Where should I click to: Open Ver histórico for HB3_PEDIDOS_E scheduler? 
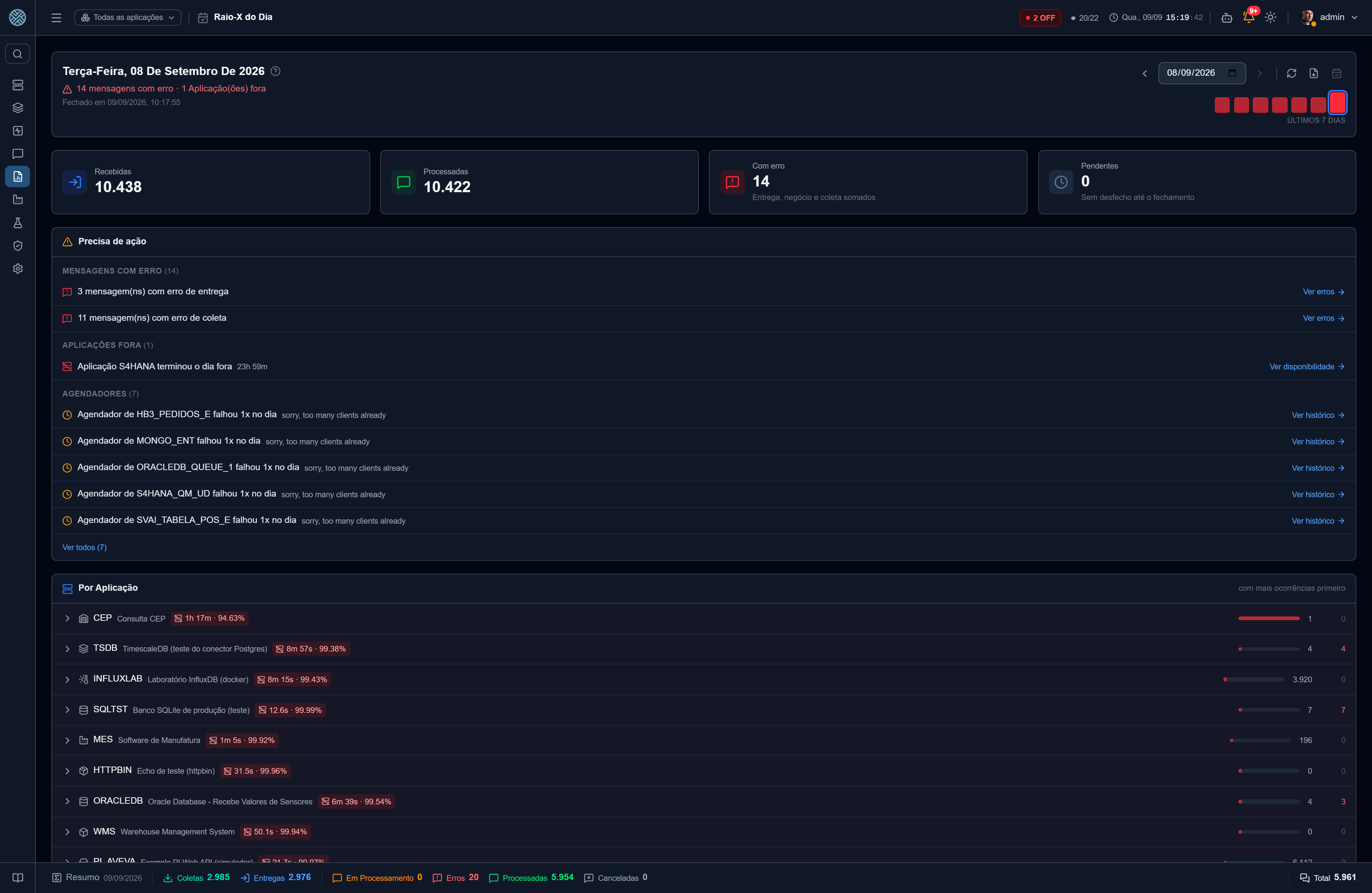(1318, 415)
